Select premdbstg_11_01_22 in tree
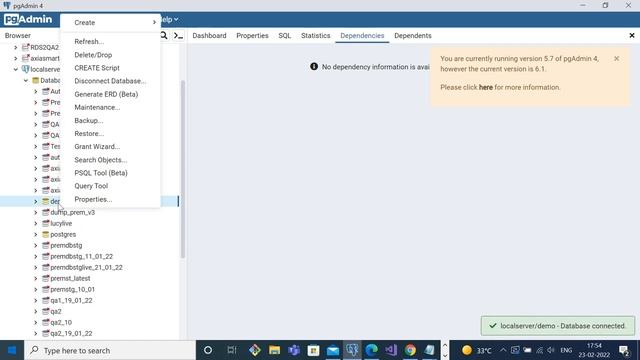The width and height of the screenshot is (640, 360). click(x=82, y=256)
